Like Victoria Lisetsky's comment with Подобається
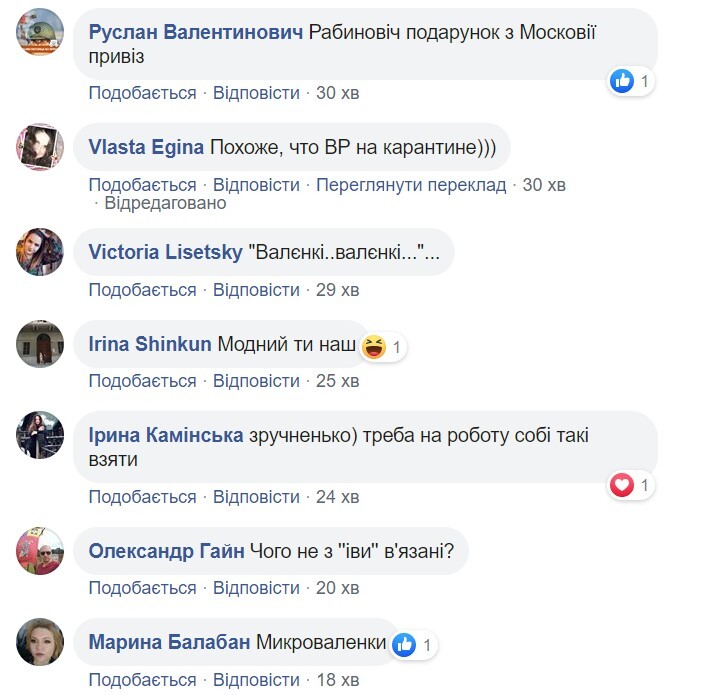Screen dimensions: 702x695 [x=142, y=290]
